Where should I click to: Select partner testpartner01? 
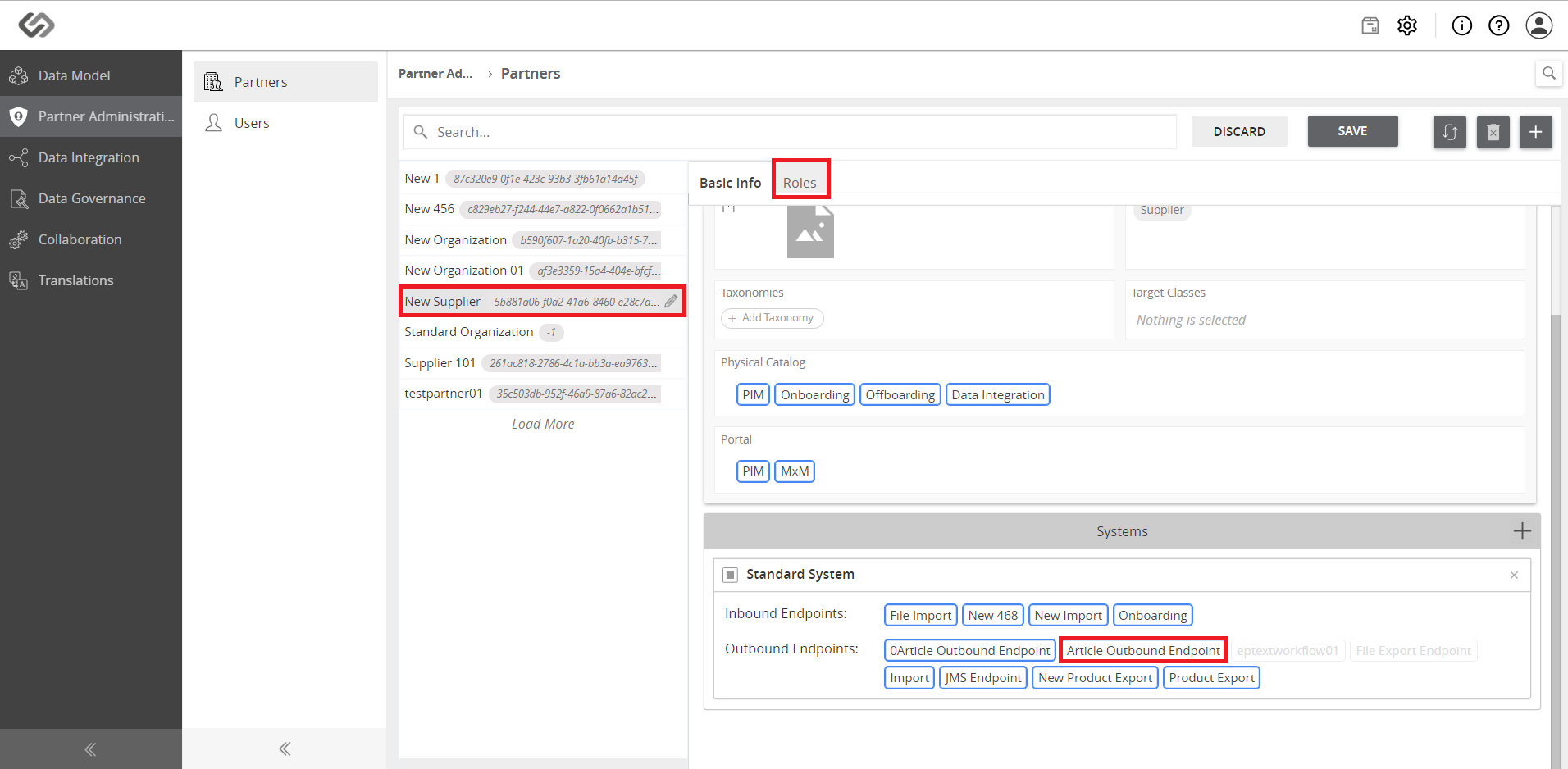coord(542,394)
